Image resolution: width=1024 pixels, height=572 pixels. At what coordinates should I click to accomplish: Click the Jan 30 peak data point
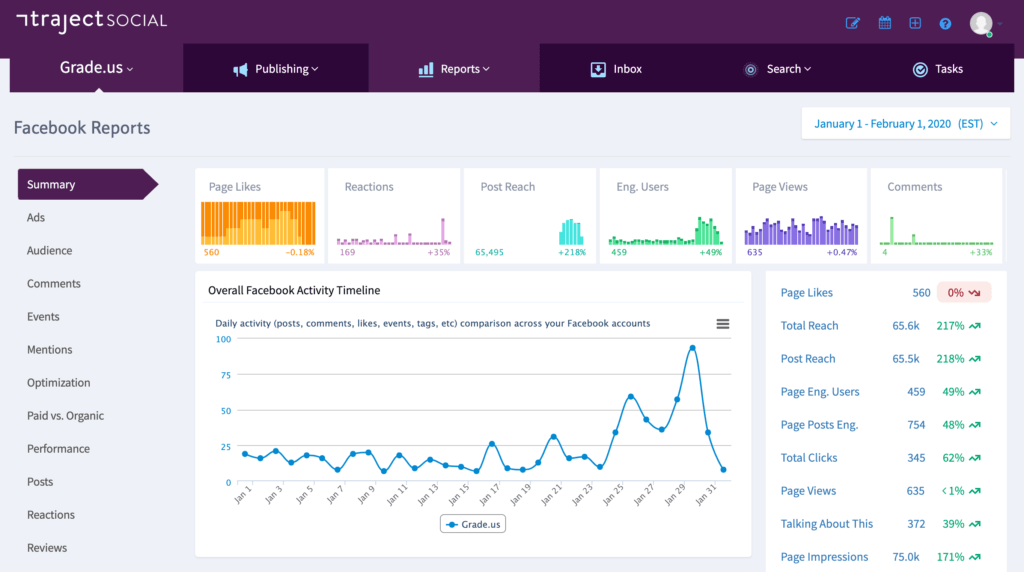click(x=692, y=349)
